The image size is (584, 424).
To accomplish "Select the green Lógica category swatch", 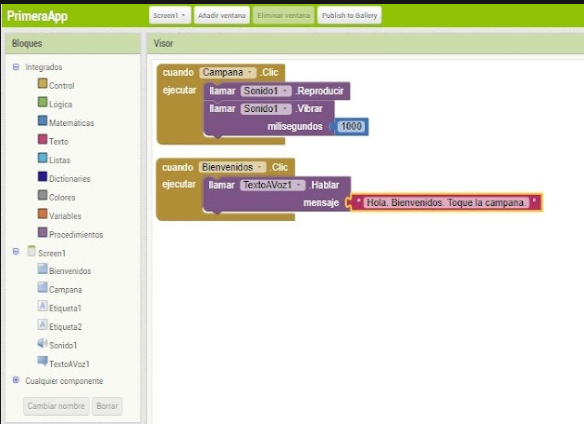I will click(x=42, y=102).
